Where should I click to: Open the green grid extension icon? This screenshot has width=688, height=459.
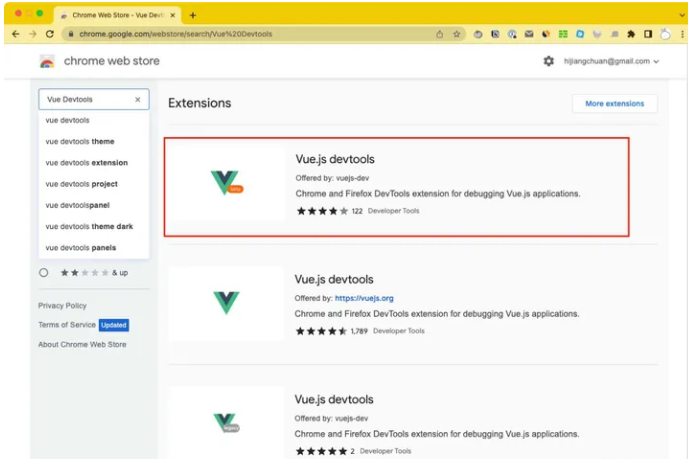coord(563,34)
